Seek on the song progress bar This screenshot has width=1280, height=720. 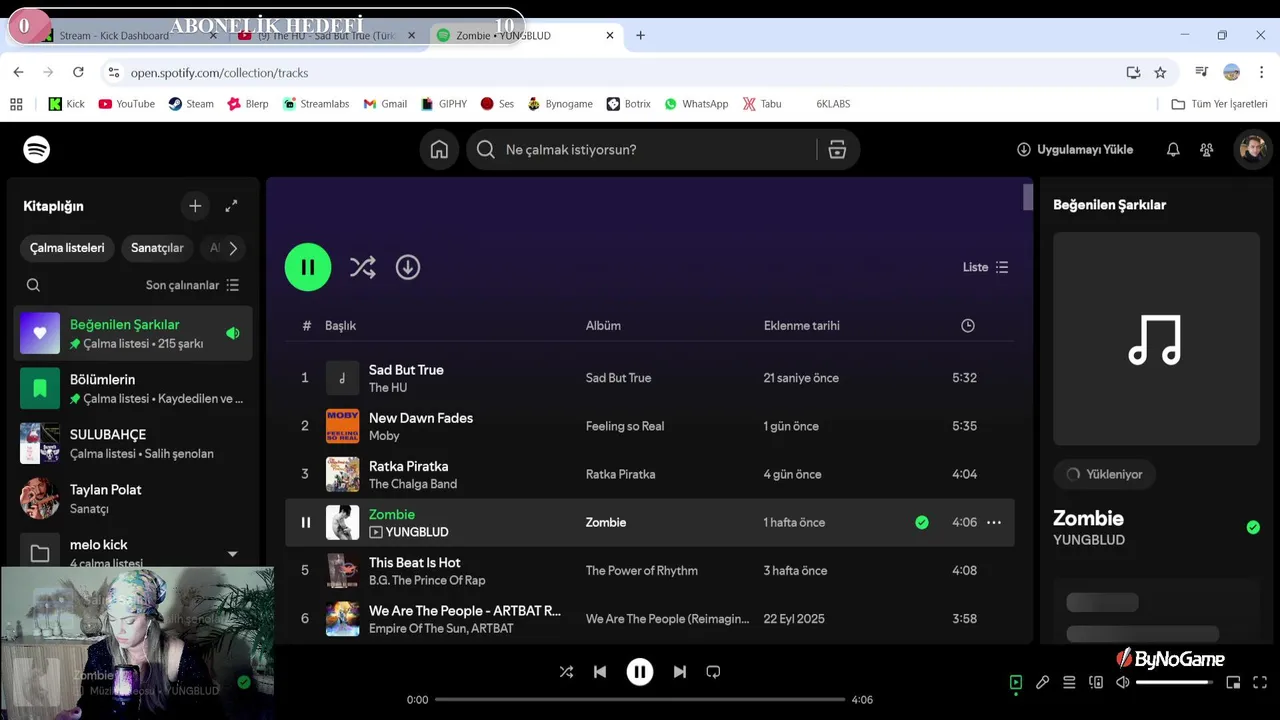640,700
